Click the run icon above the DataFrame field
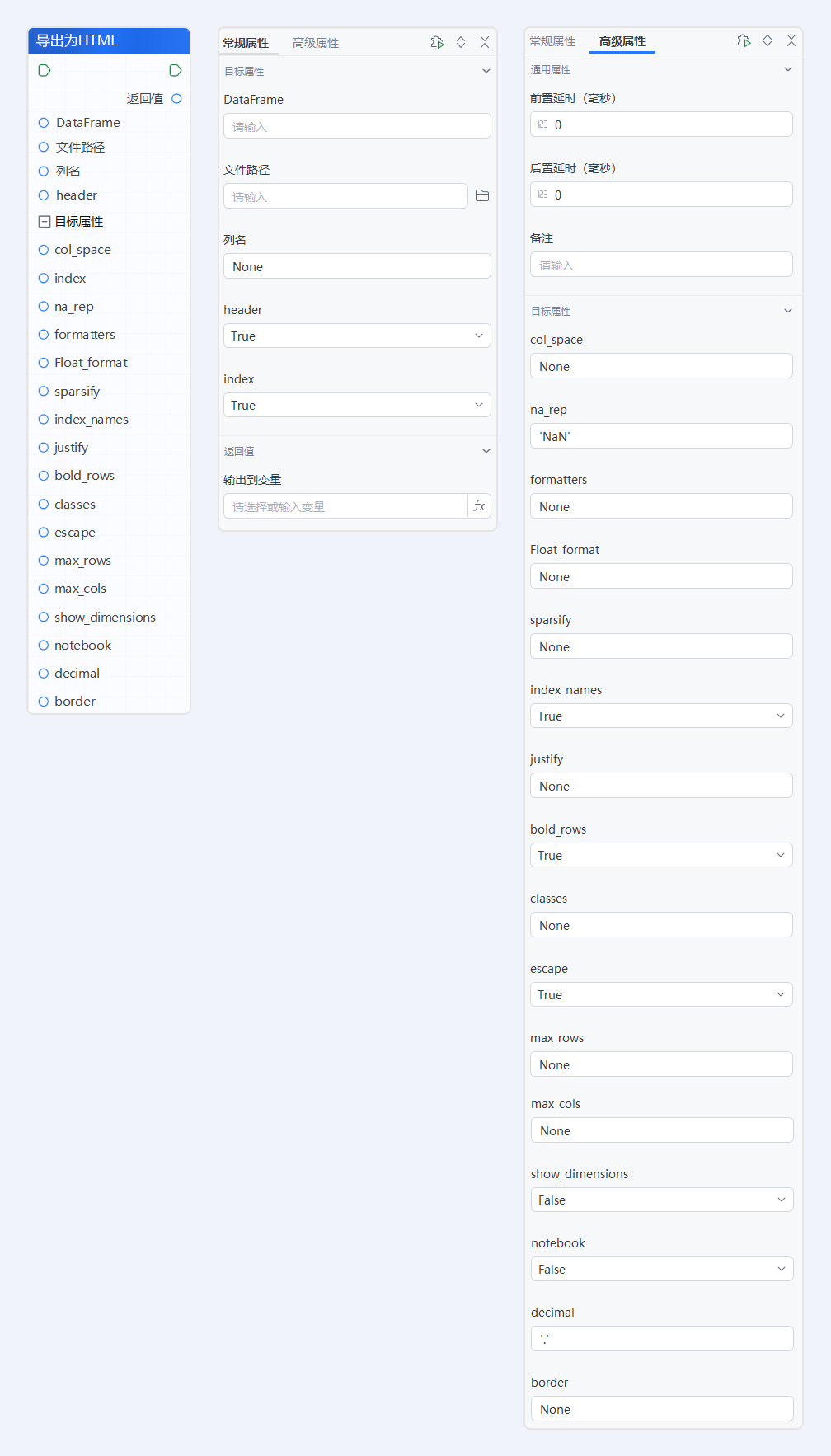 (x=437, y=42)
